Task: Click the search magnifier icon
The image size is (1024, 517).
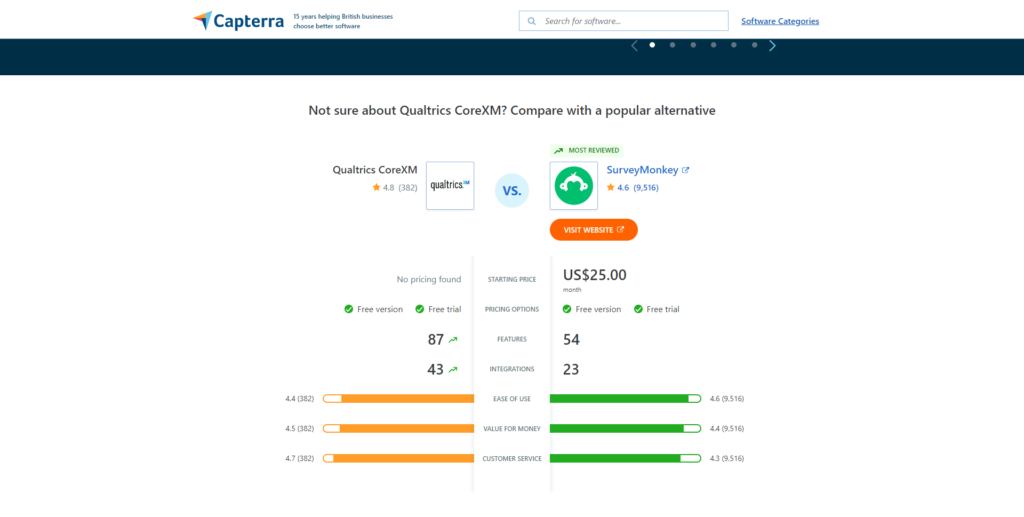Action: (532, 21)
